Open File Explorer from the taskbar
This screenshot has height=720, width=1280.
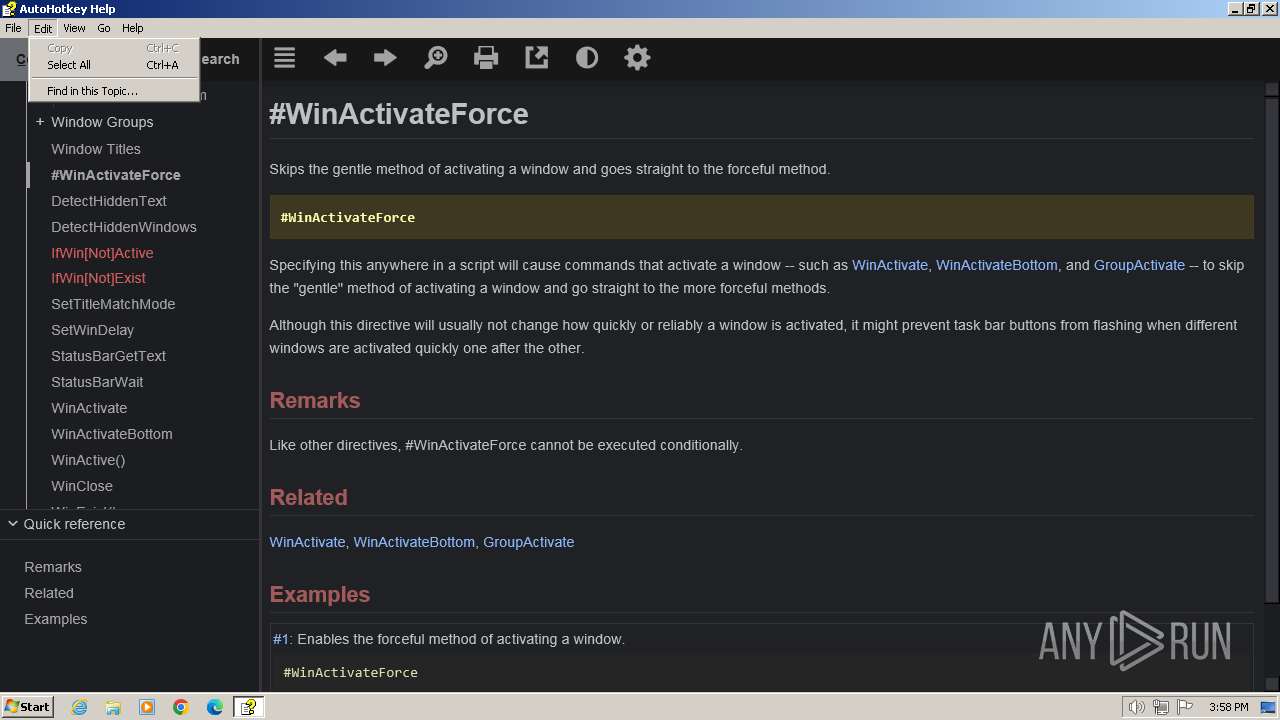[x=113, y=707]
